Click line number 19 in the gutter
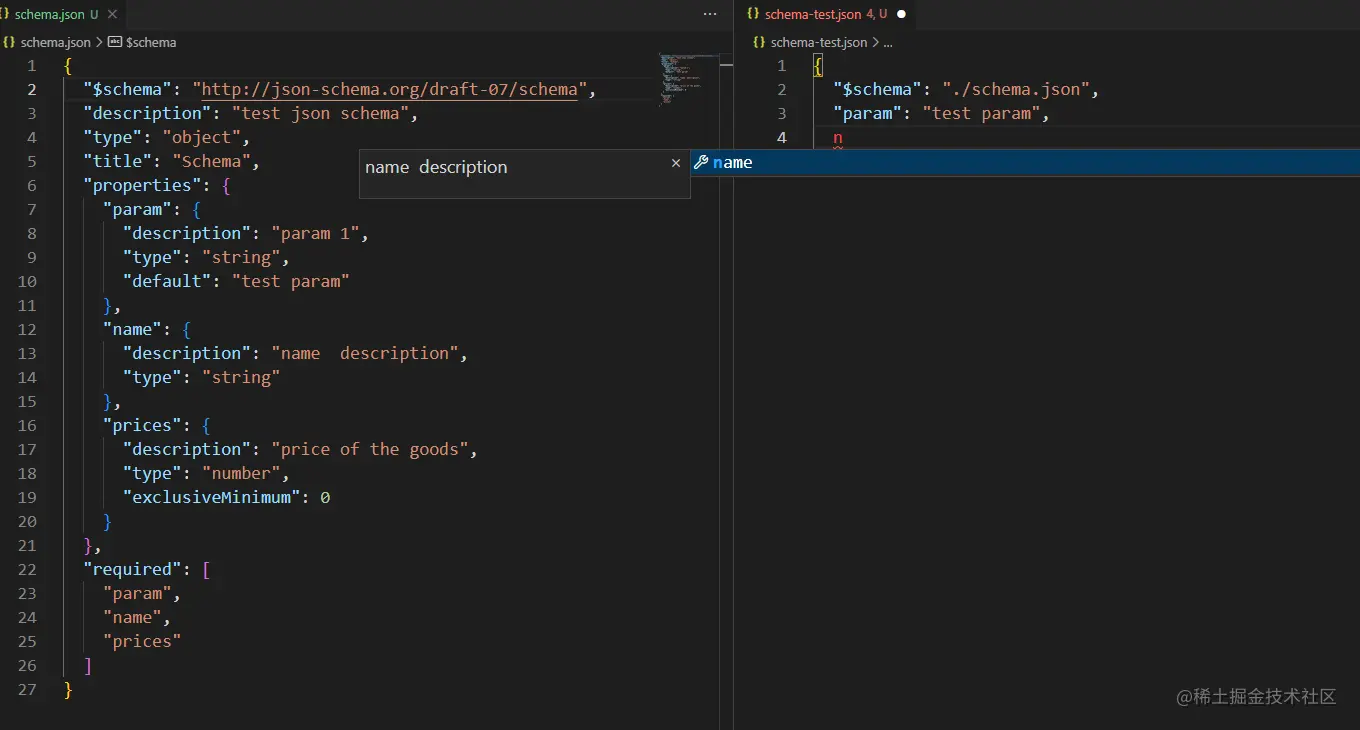This screenshot has height=730, width=1360. 26,497
